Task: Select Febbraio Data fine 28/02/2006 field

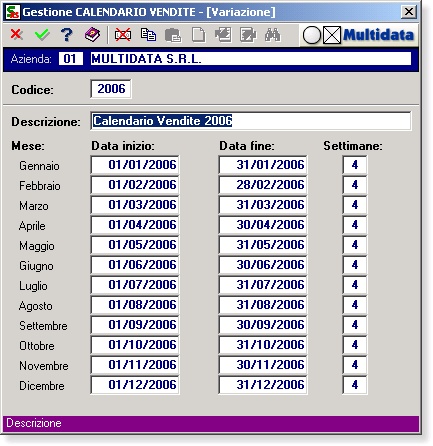Action: click(x=263, y=185)
